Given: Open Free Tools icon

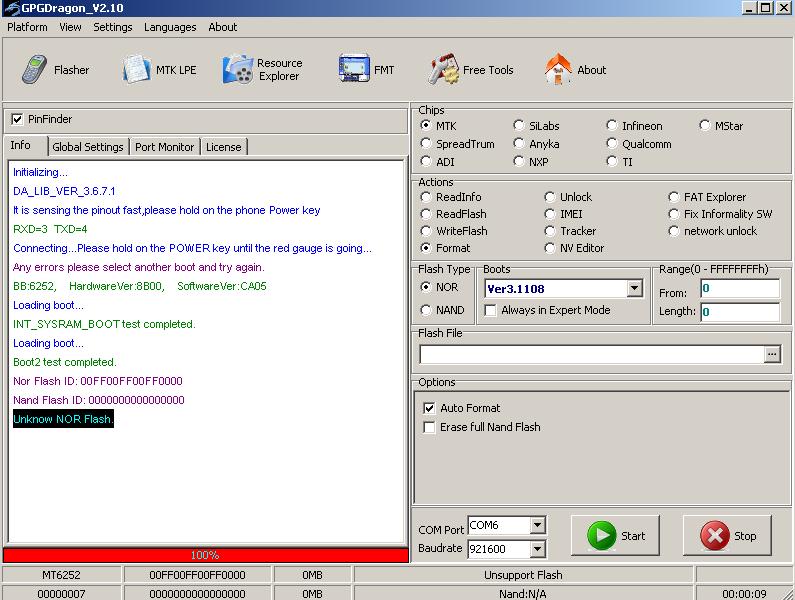Looking at the screenshot, I should tap(445, 70).
